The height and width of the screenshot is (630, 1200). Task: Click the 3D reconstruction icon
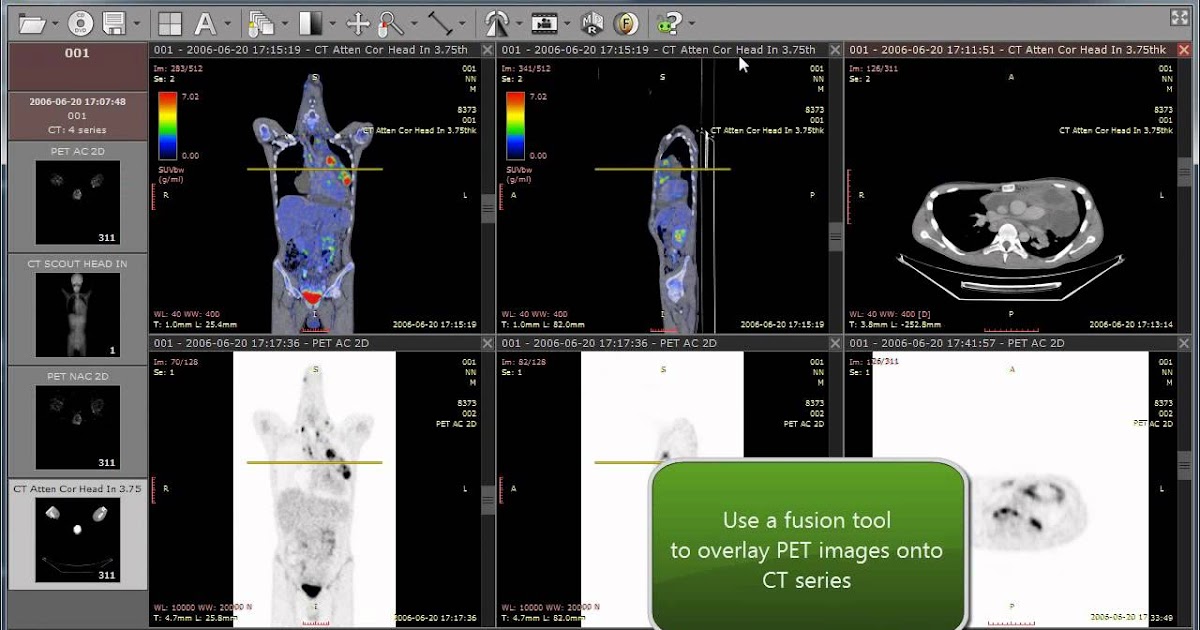(497, 22)
